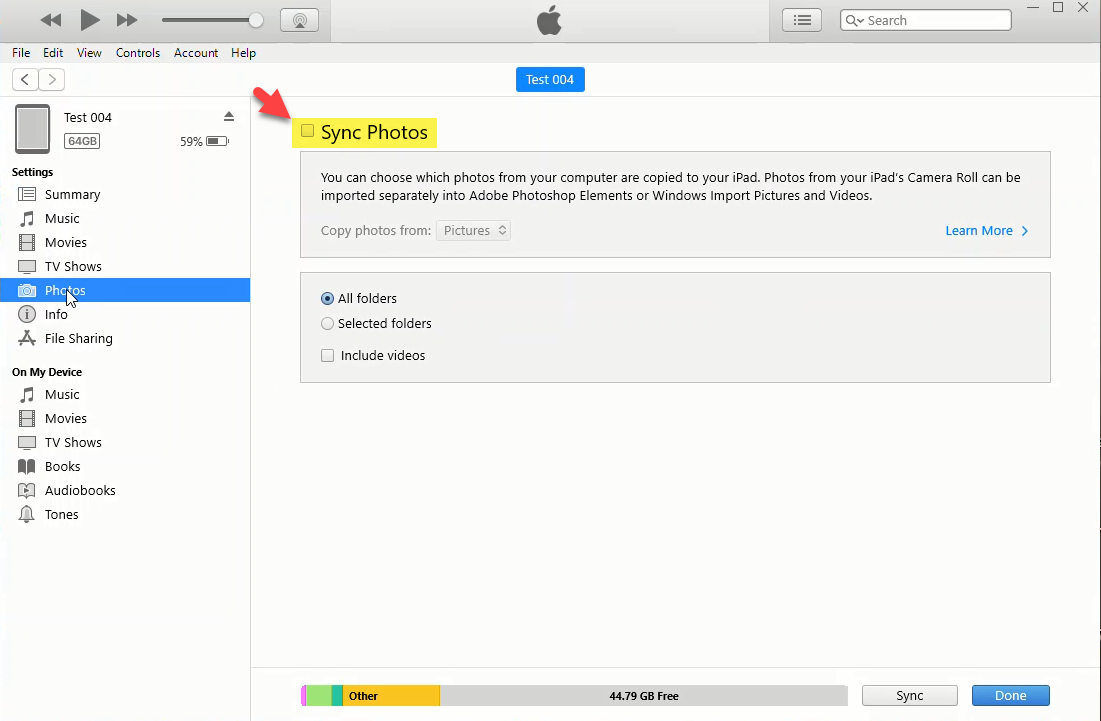This screenshot has width=1101, height=721.
Task: Expand the search options magnifier dropdown
Action: click(855, 20)
